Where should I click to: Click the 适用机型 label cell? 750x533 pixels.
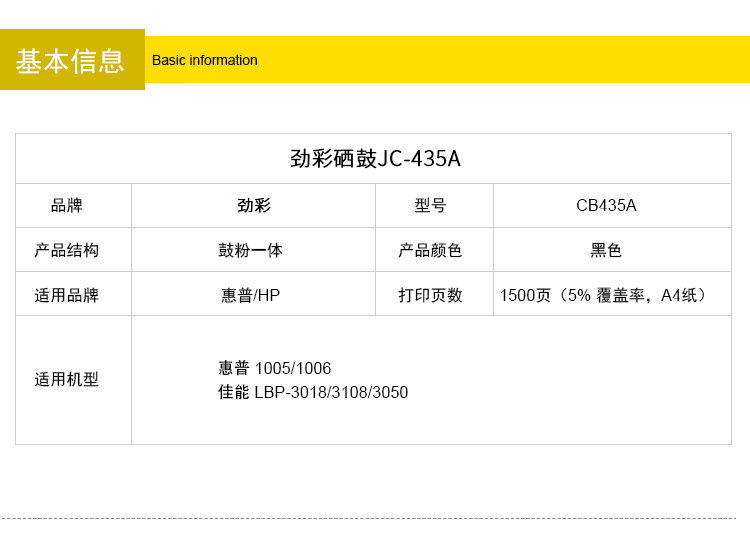point(67,380)
